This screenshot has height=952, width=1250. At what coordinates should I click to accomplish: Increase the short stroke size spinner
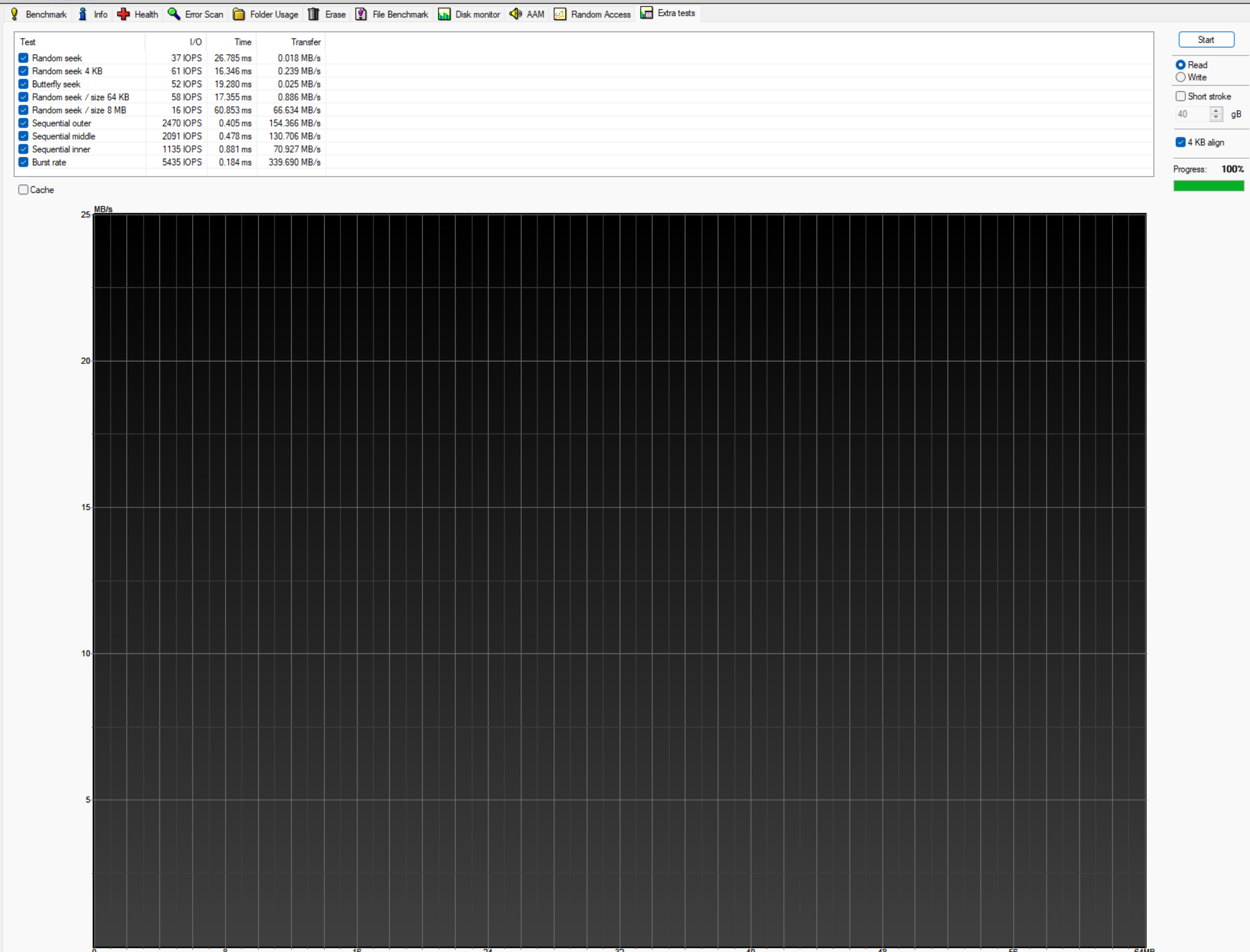1215,110
